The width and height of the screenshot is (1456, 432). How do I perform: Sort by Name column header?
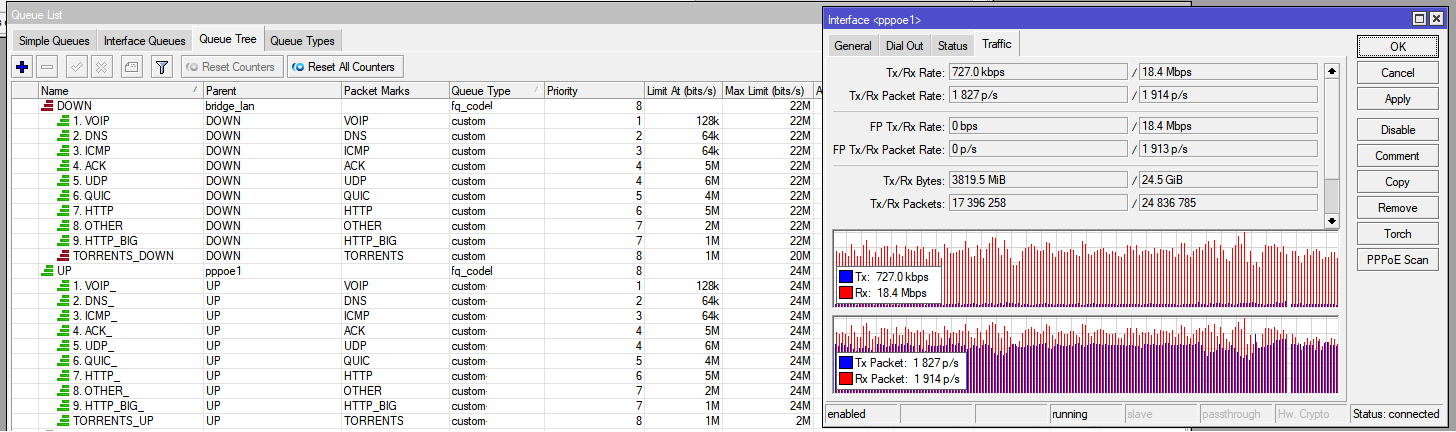pos(120,90)
